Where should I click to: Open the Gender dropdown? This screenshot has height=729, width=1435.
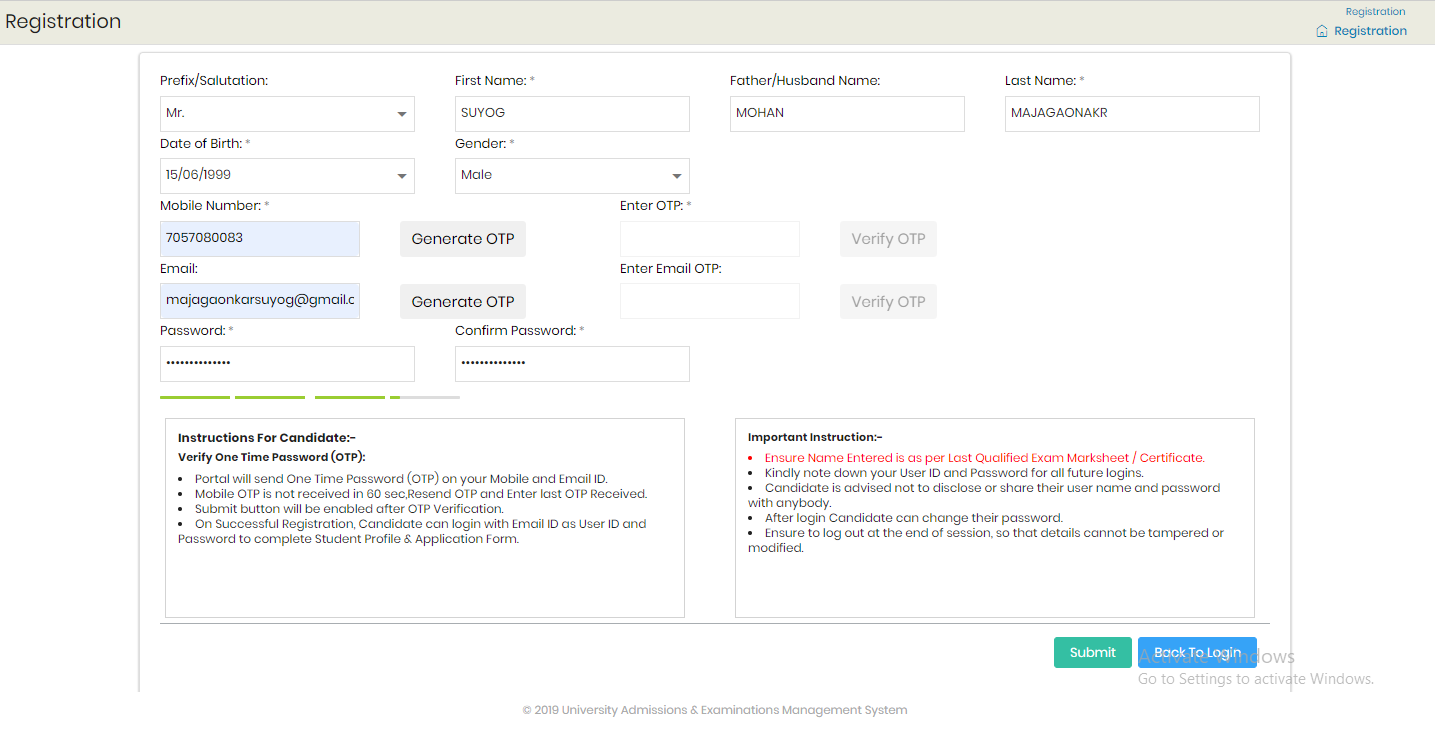tap(572, 176)
